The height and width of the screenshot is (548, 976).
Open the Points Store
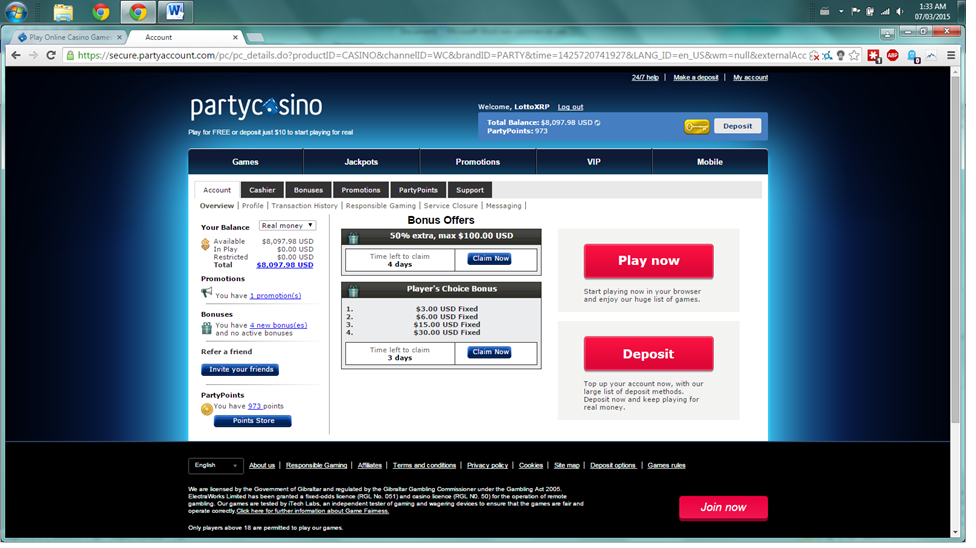[x=253, y=422]
